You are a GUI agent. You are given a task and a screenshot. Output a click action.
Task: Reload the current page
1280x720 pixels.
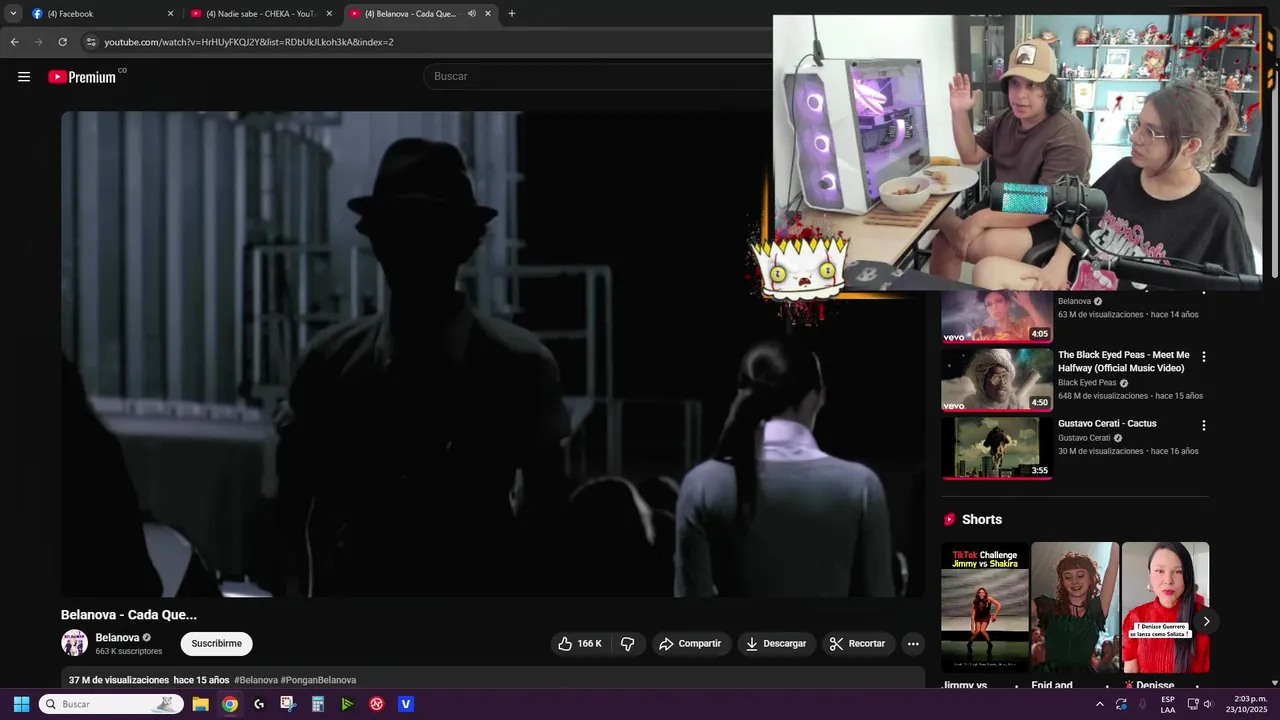pyautogui.click(x=62, y=42)
